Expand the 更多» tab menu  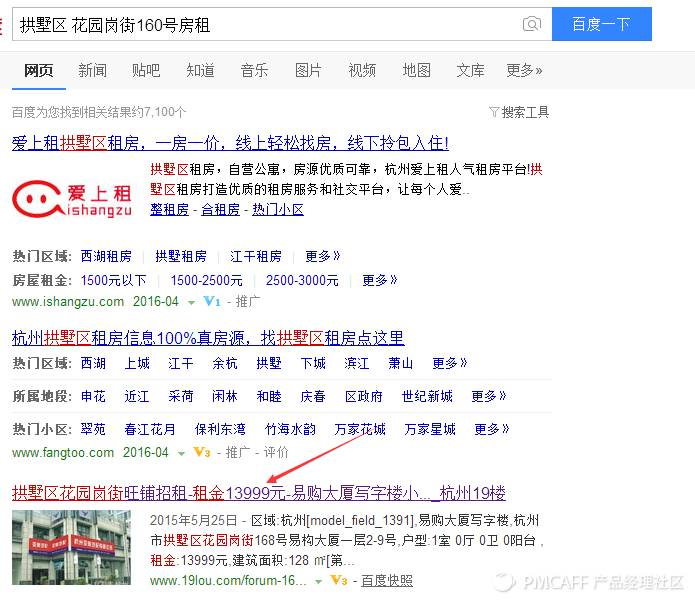524,70
